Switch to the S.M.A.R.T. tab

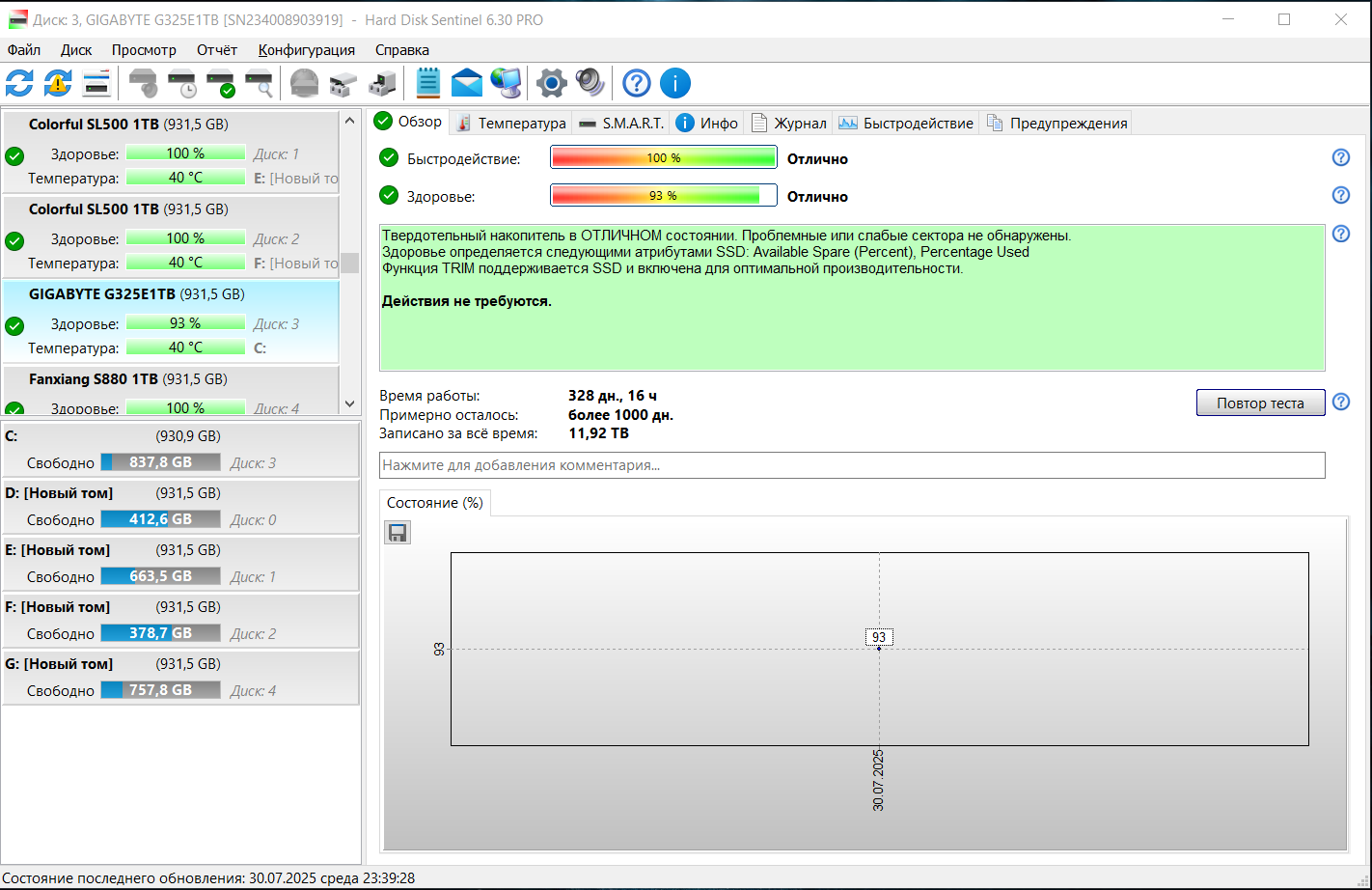pos(621,123)
